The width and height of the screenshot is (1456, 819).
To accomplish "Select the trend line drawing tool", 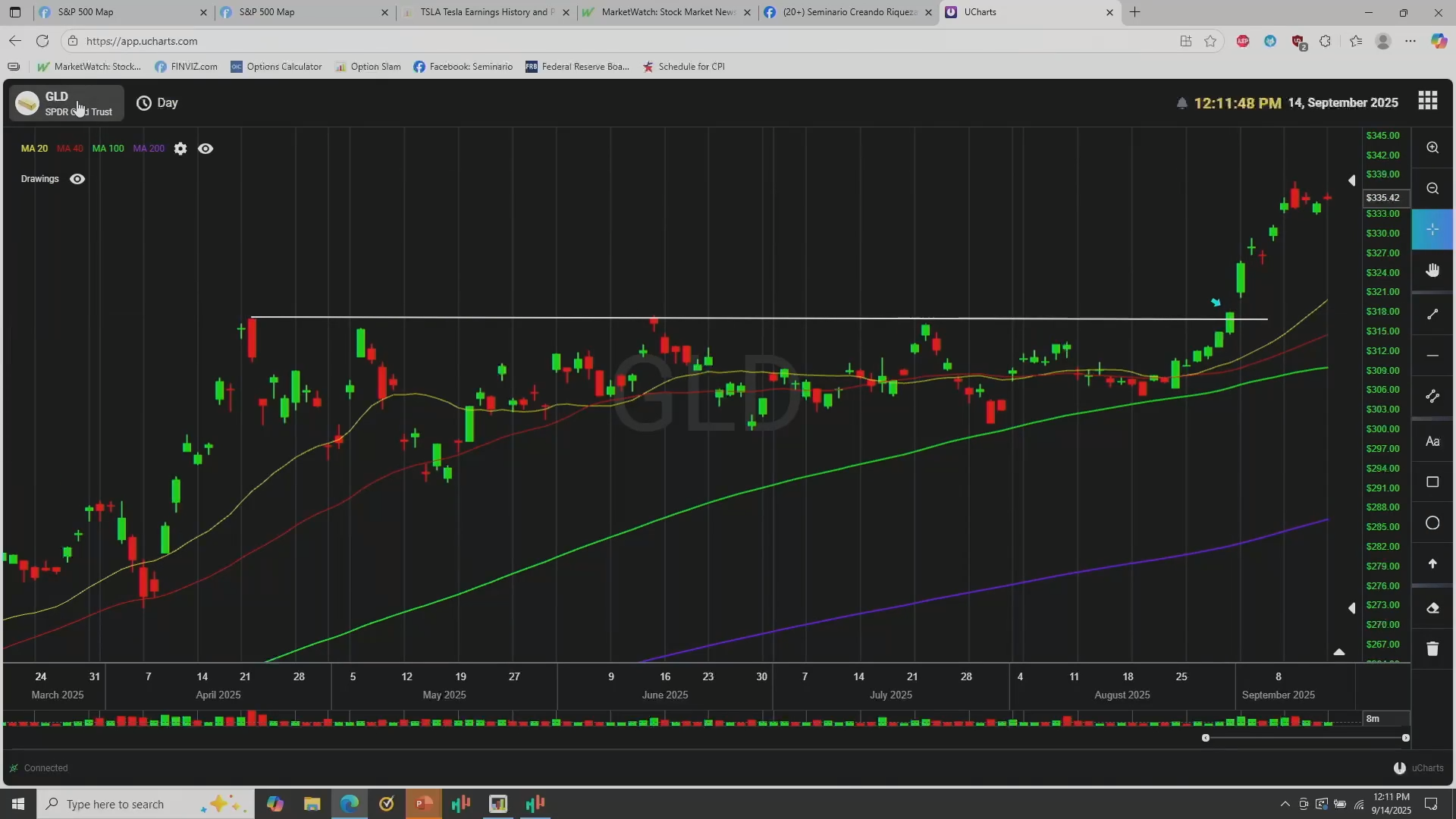I will pyautogui.click(x=1432, y=314).
